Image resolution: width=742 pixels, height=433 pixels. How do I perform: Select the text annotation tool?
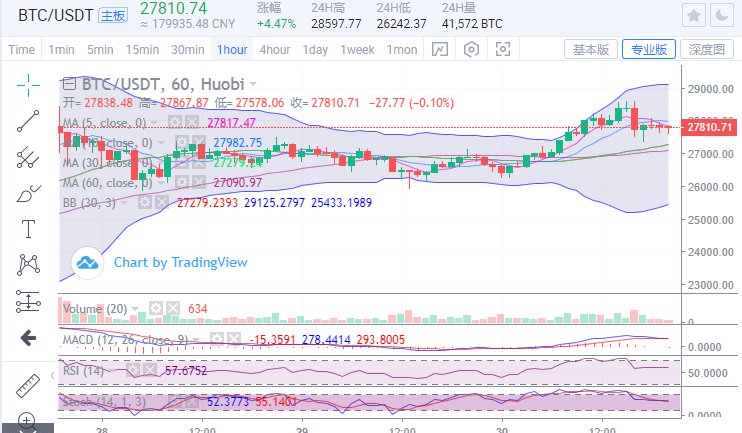point(28,229)
